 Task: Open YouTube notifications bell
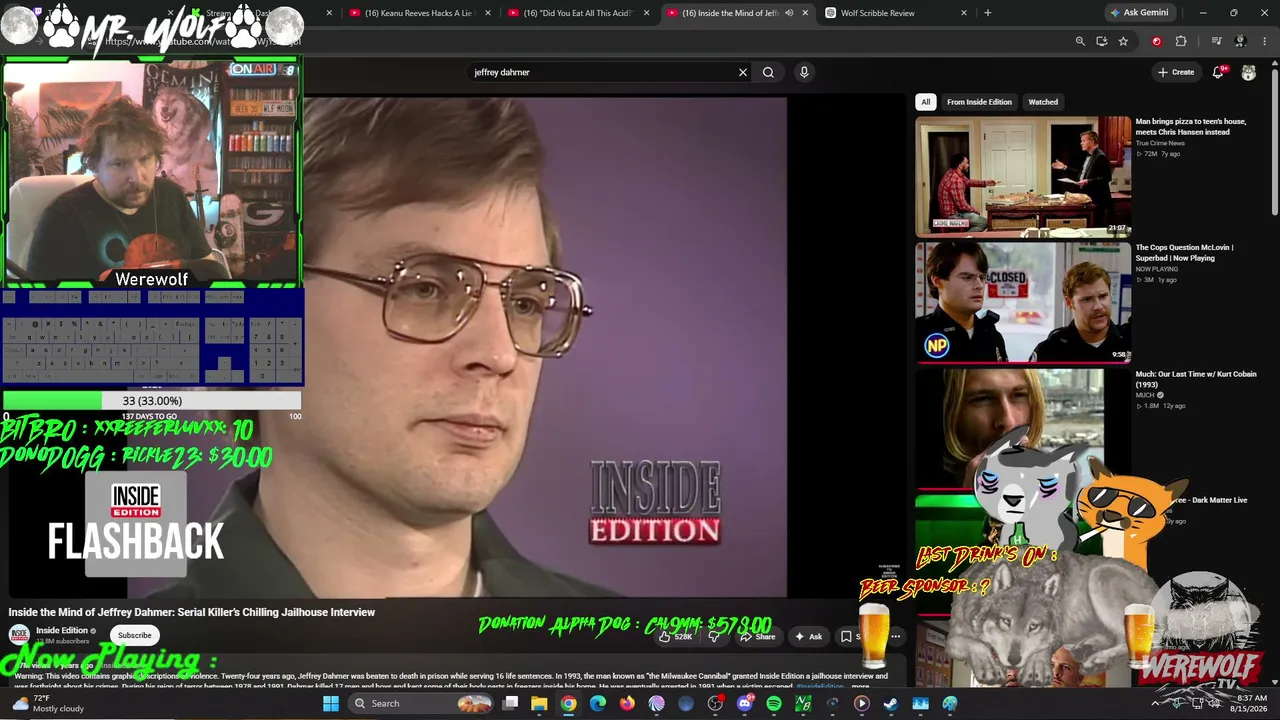(x=1218, y=72)
